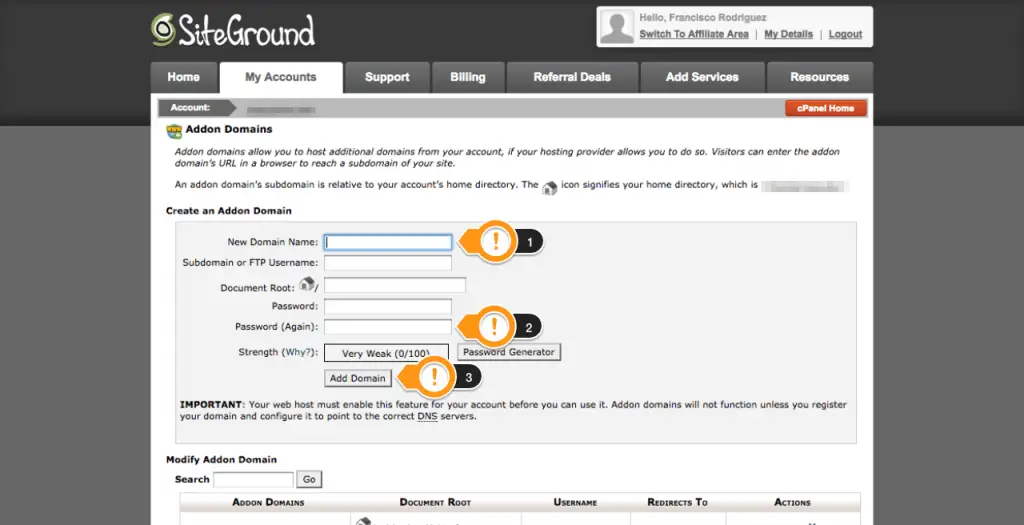Image resolution: width=1024 pixels, height=525 pixels.
Task: Switch to Referral Deals tab
Action: (572, 77)
